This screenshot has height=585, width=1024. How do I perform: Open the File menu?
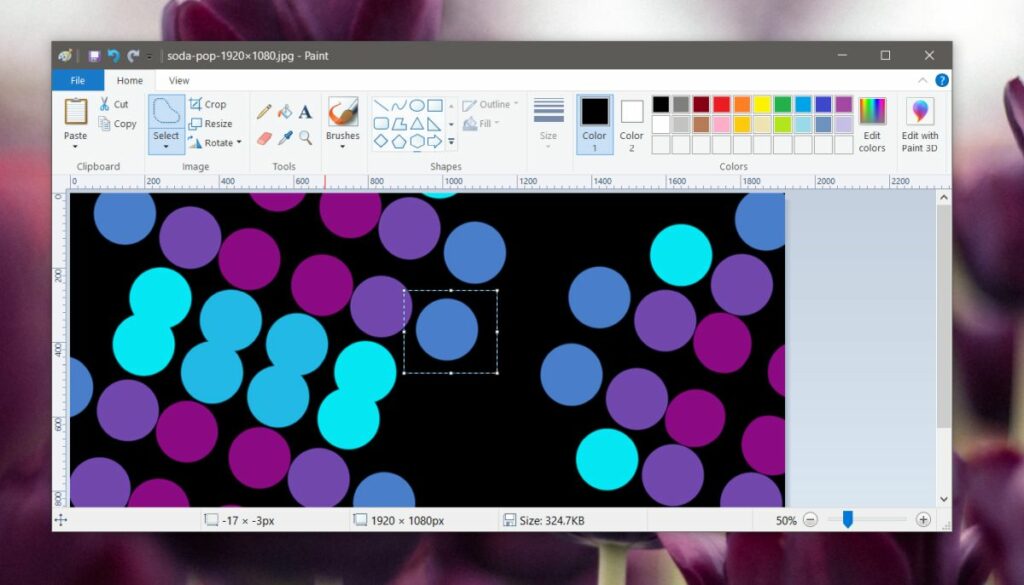tap(78, 80)
